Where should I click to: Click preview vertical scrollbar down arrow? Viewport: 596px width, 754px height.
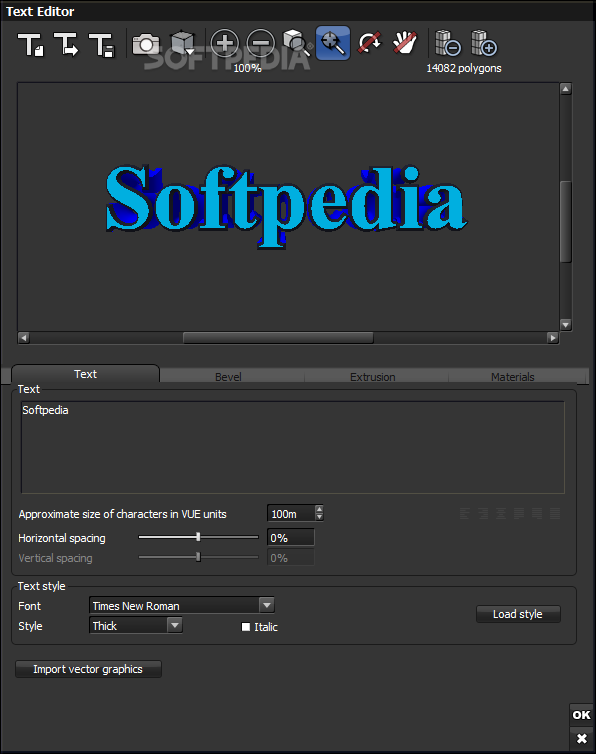566,325
